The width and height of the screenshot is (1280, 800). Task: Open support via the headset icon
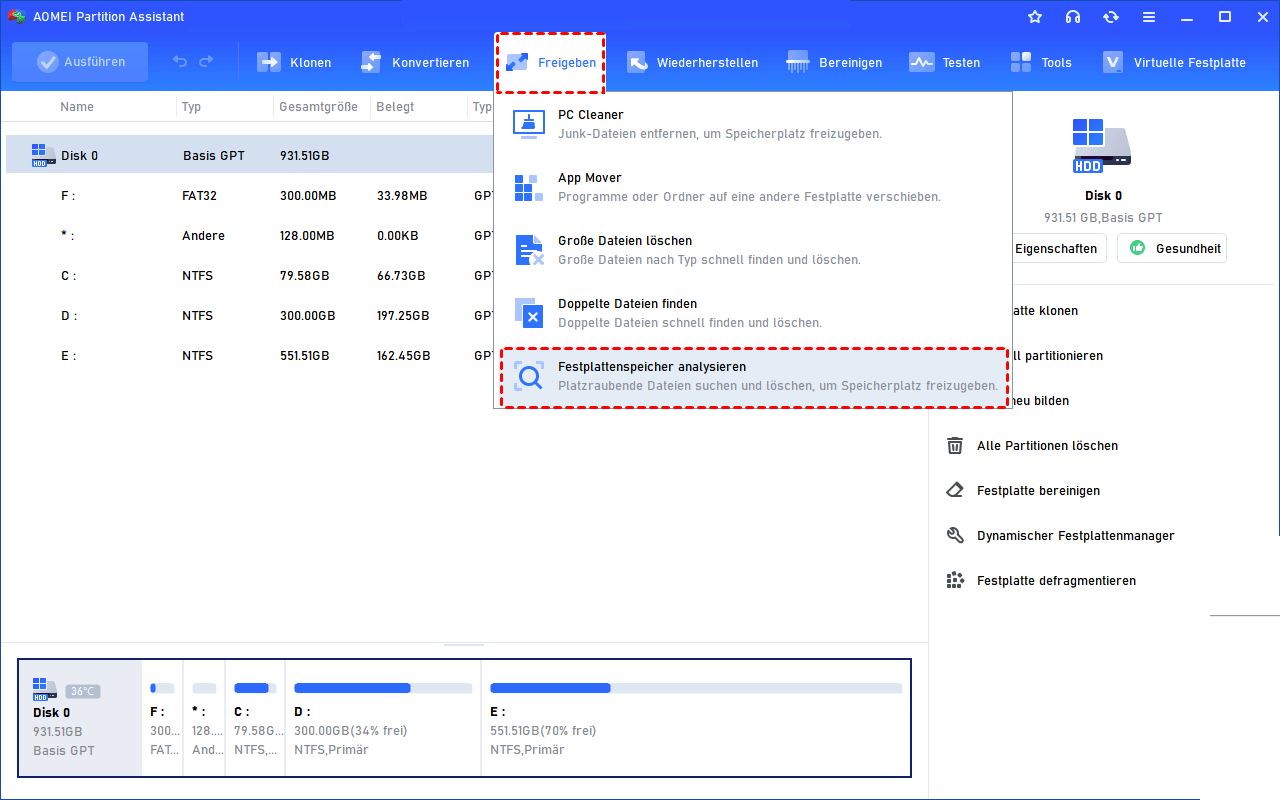pyautogui.click(x=1073, y=17)
